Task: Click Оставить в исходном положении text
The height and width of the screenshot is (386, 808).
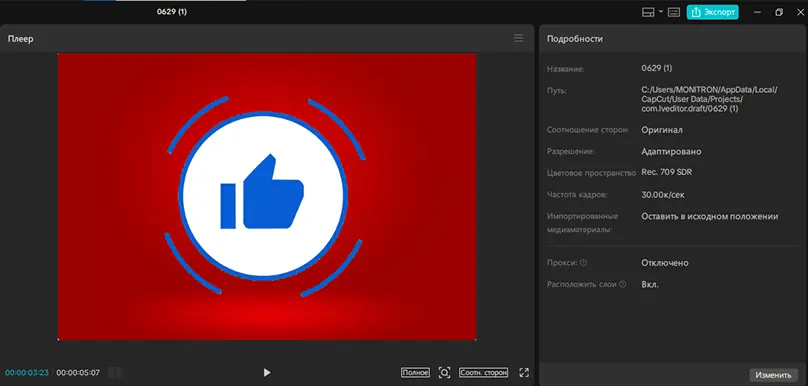Action: tap(710, 216)
